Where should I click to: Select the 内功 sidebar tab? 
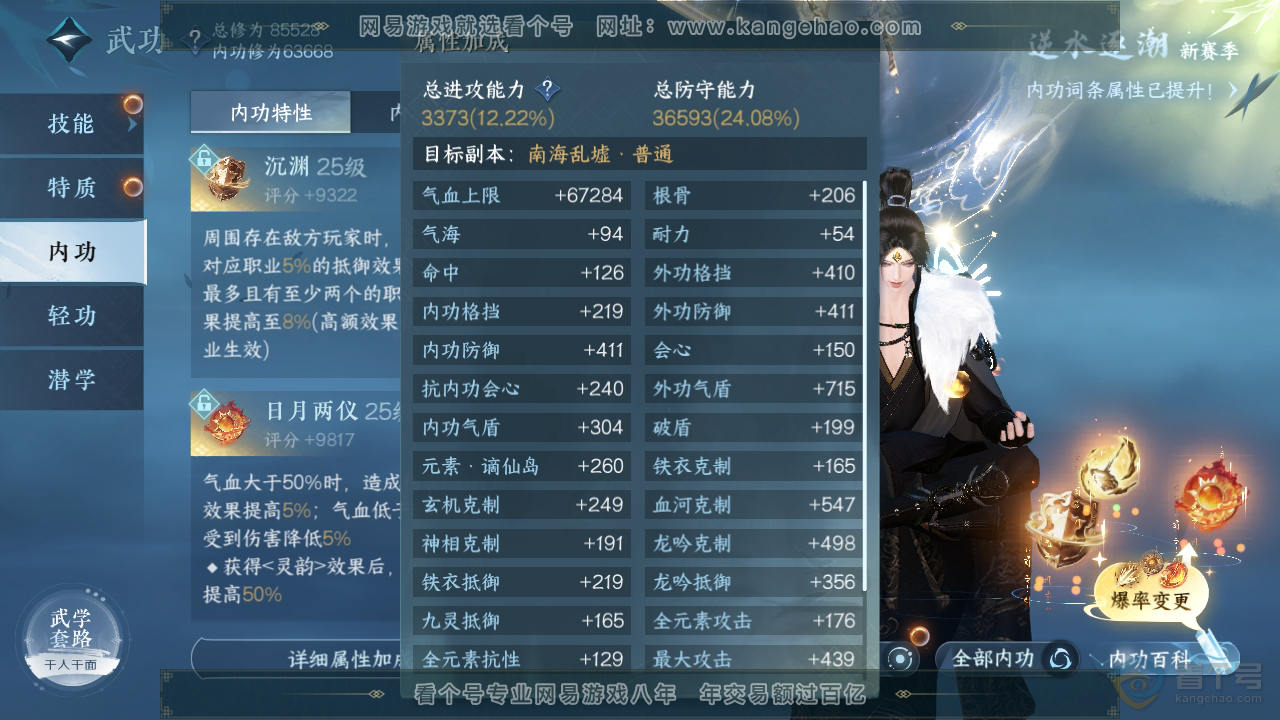tap(72, 252)
